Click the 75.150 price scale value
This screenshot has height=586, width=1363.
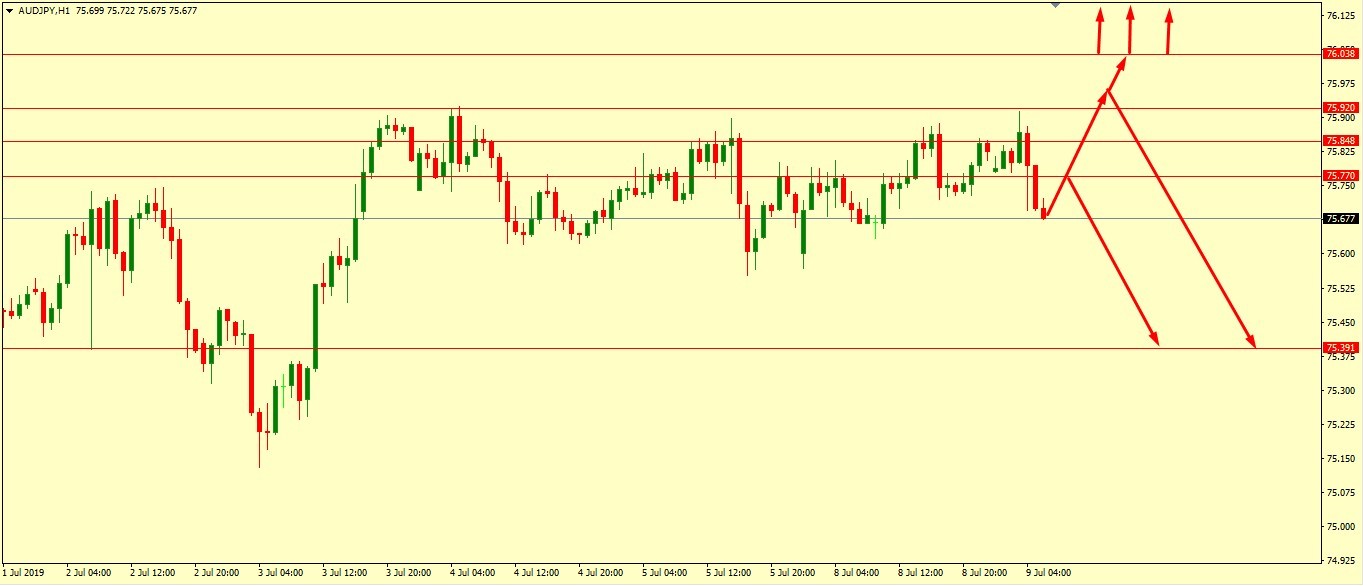(1340, 459)
